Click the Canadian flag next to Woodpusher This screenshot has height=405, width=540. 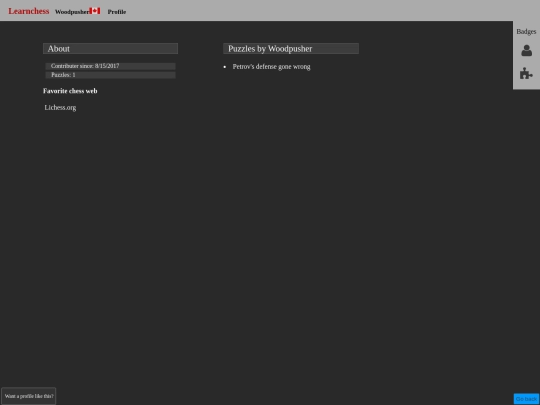point(95,11)
